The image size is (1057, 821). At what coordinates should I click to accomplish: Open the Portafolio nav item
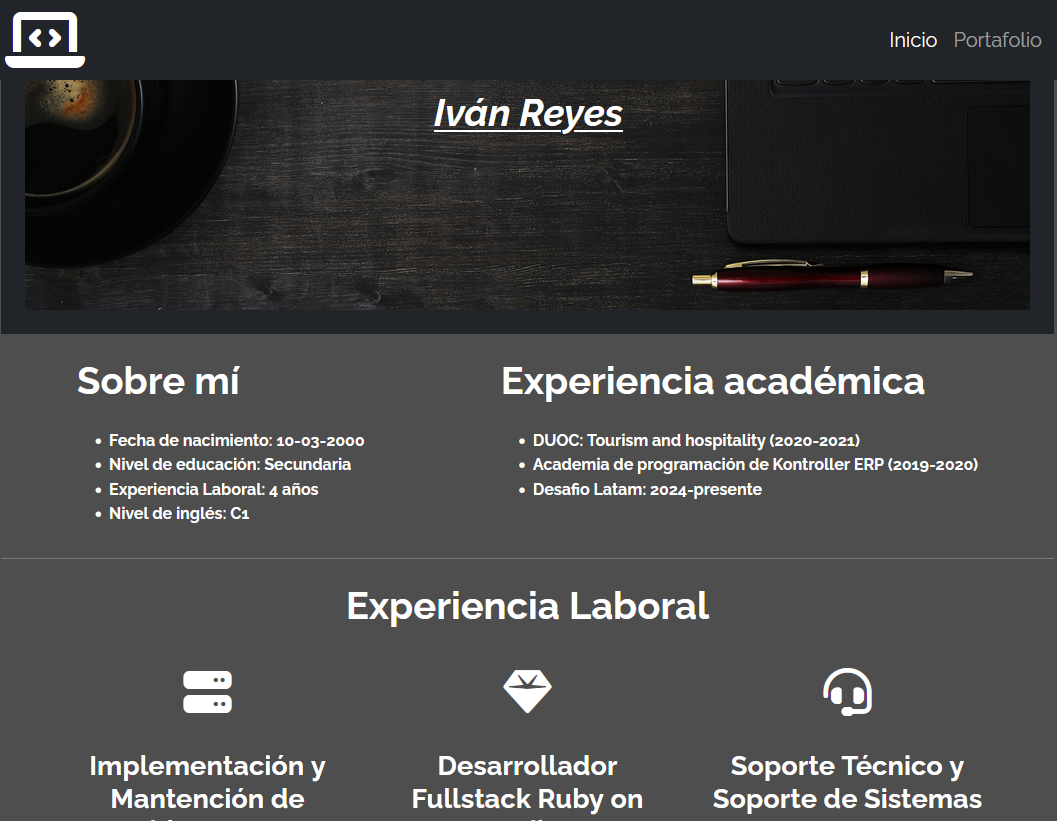[997, 40]
